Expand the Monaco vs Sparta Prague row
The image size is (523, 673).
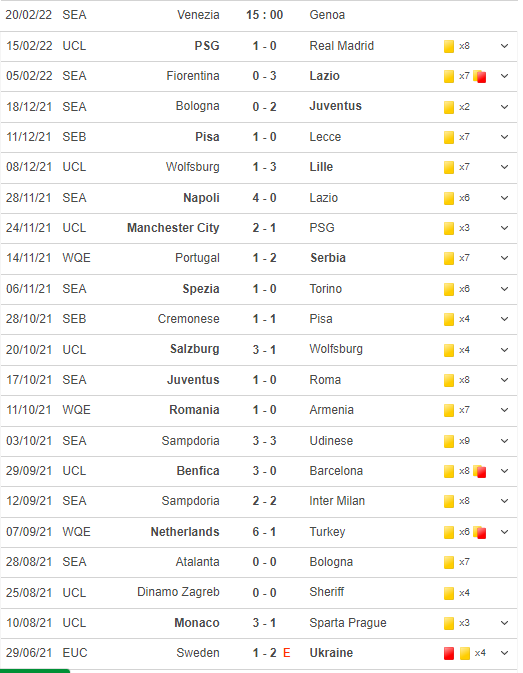pyautogui.click(x=505, y=623)
